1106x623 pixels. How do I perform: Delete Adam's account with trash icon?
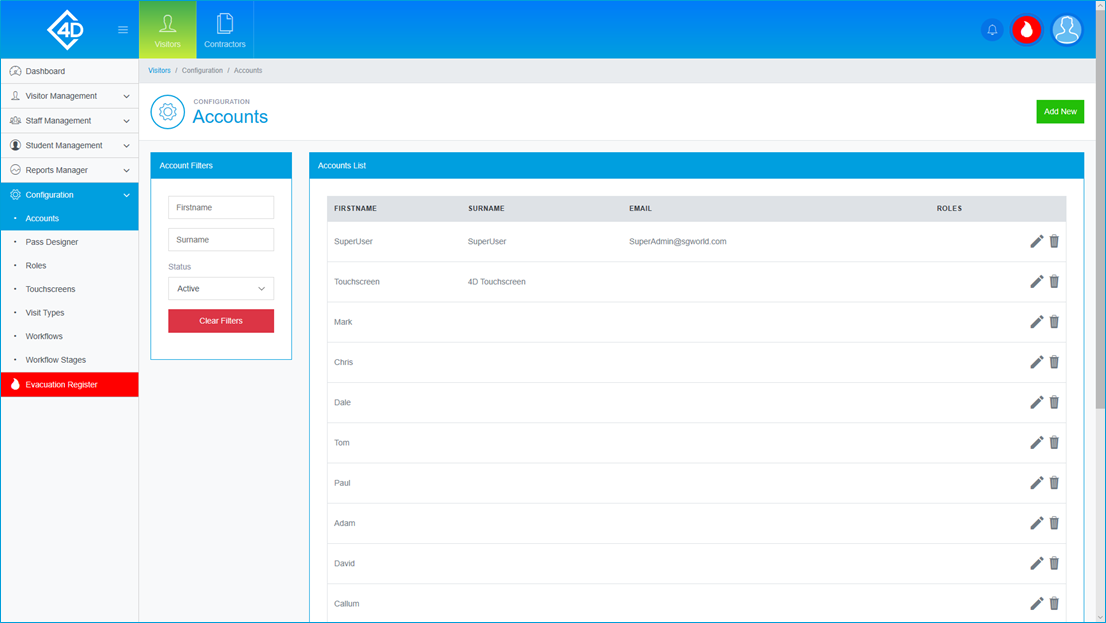coord(1054,523)
